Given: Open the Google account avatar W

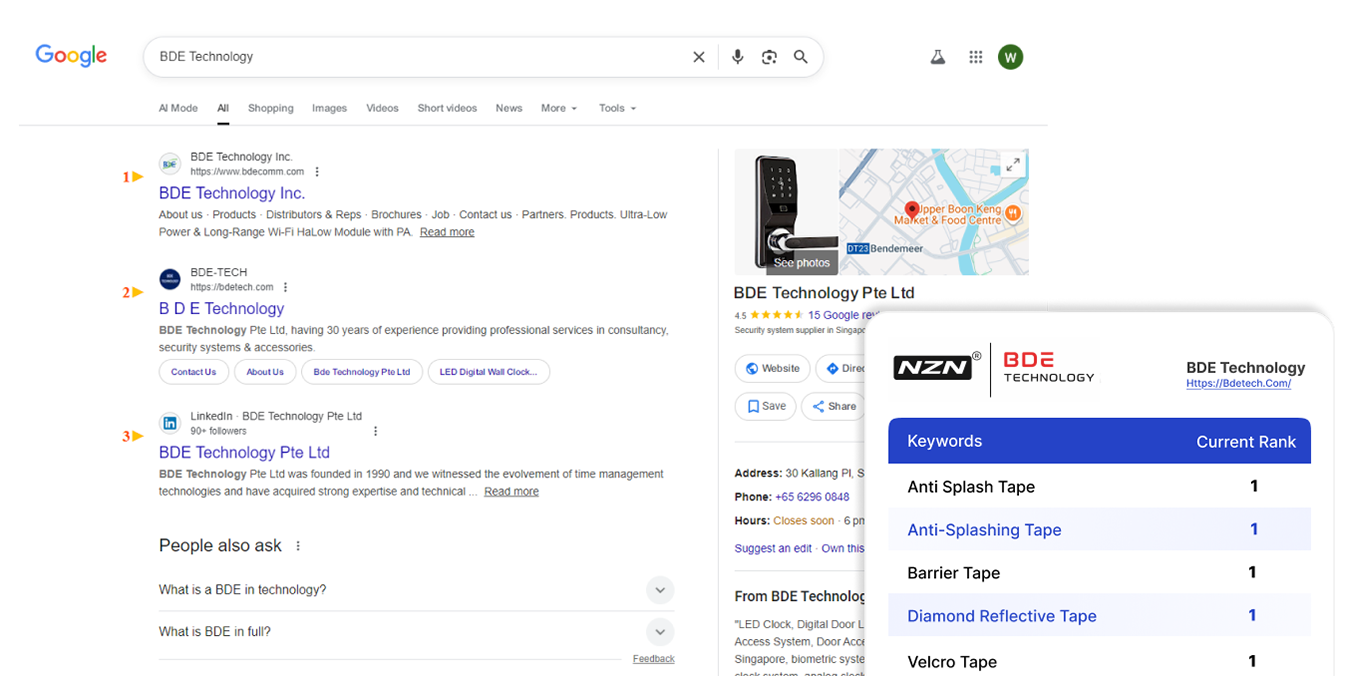Looking at the screenshot, I should coord(1010,57).
